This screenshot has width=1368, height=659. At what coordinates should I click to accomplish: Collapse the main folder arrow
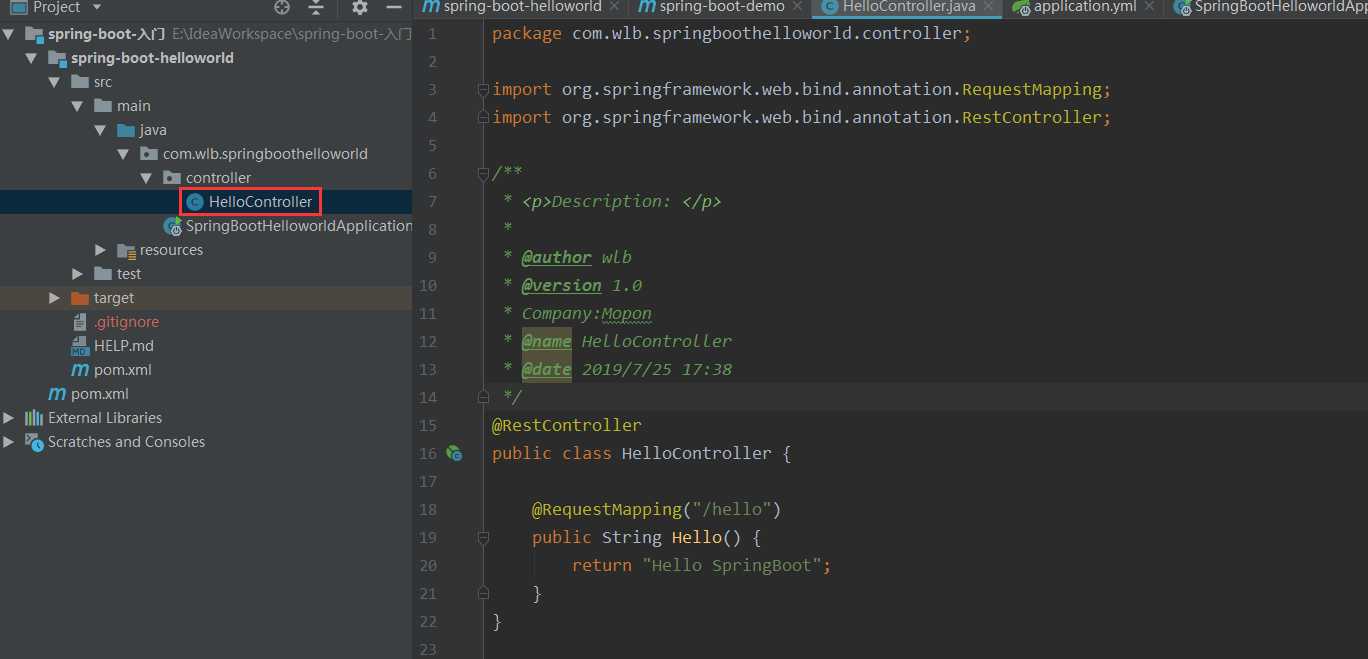pos(79,106)
